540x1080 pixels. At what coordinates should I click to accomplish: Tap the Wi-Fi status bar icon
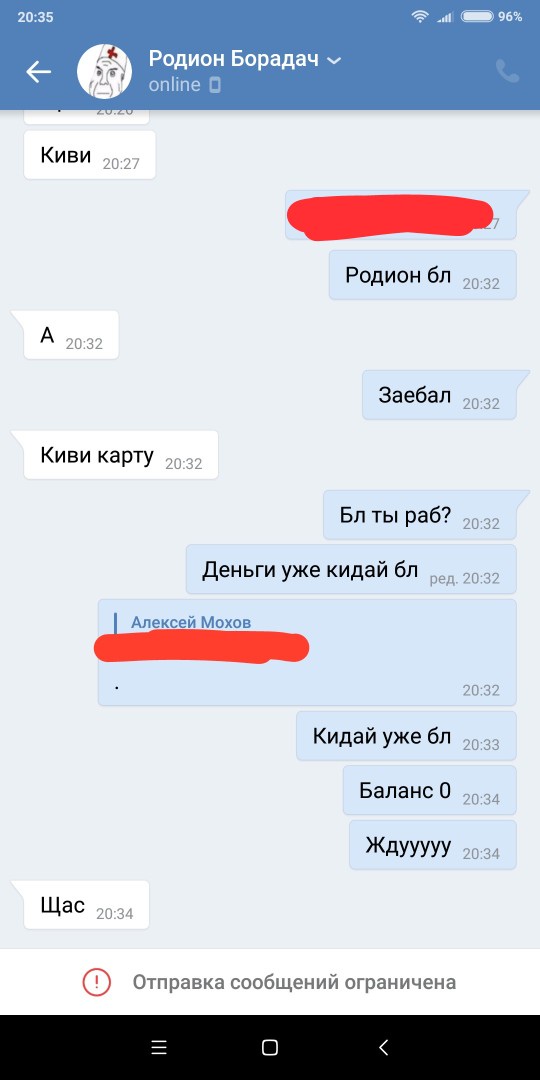pyautogui.click(x=419, y=17)
